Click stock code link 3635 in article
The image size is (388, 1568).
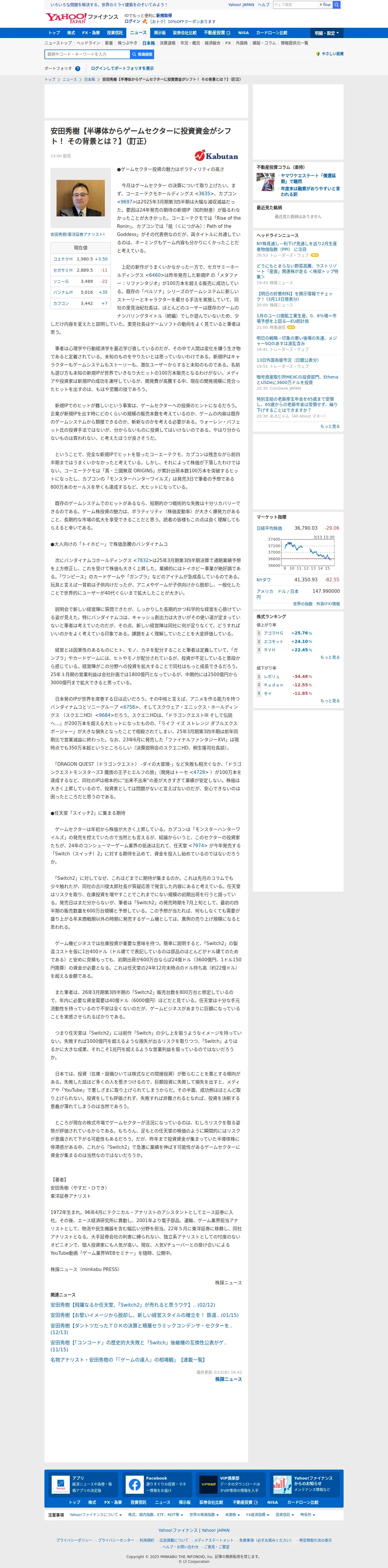pyautogui.click(x=205, y=193)
